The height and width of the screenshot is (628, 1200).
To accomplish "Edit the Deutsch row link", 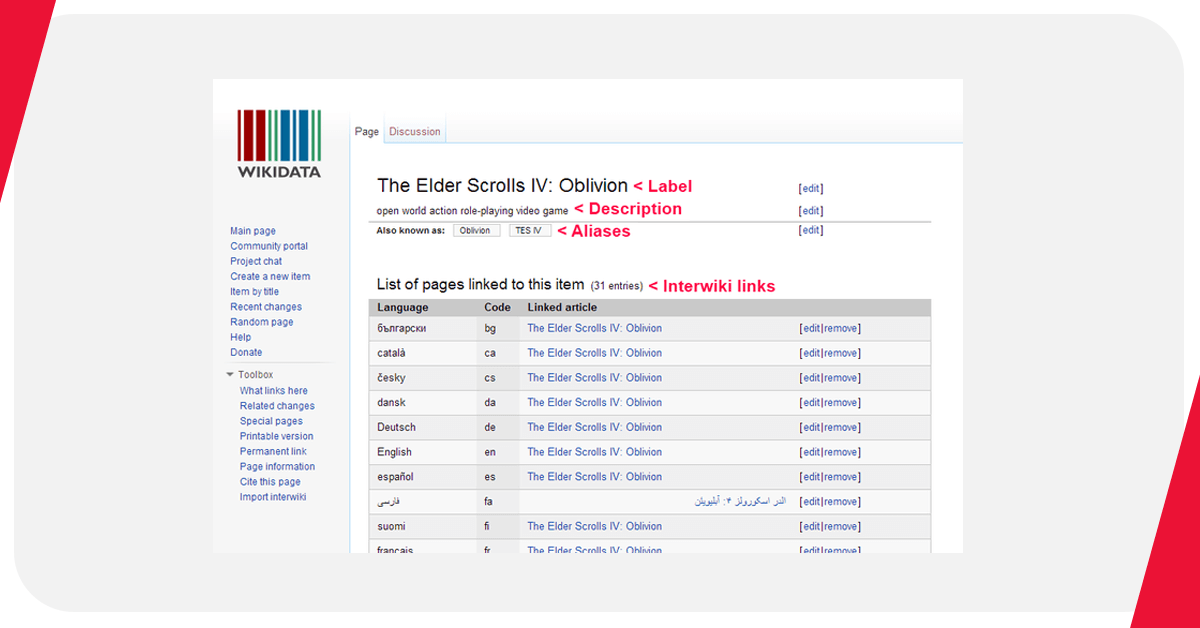I will 811,427.
